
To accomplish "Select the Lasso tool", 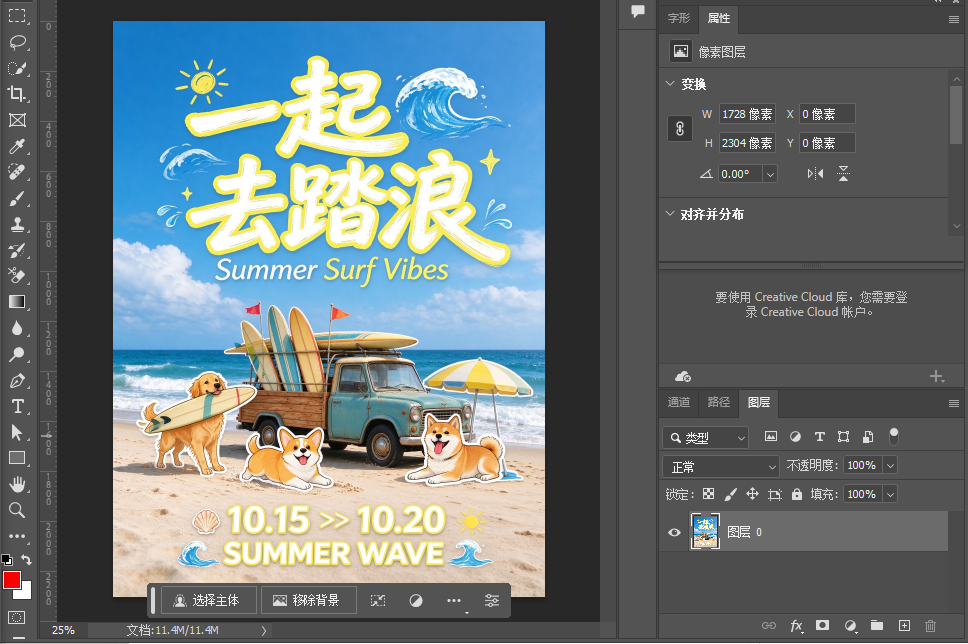I will click(x=17, y=42).
